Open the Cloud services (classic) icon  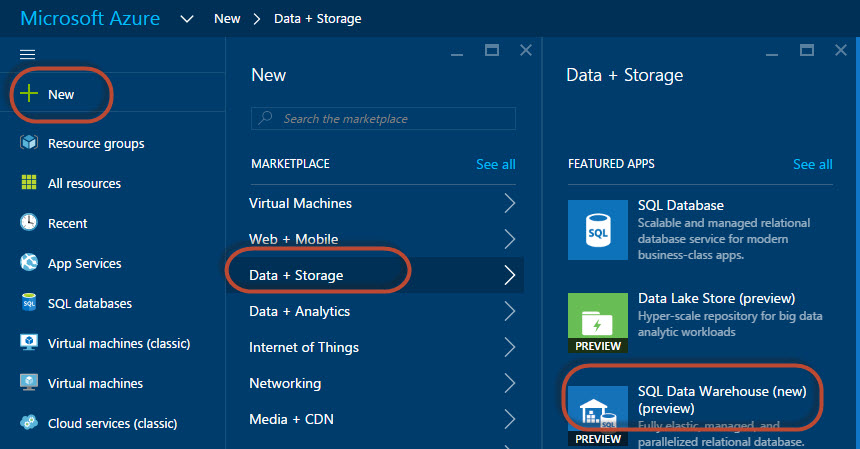pos(29,423)
